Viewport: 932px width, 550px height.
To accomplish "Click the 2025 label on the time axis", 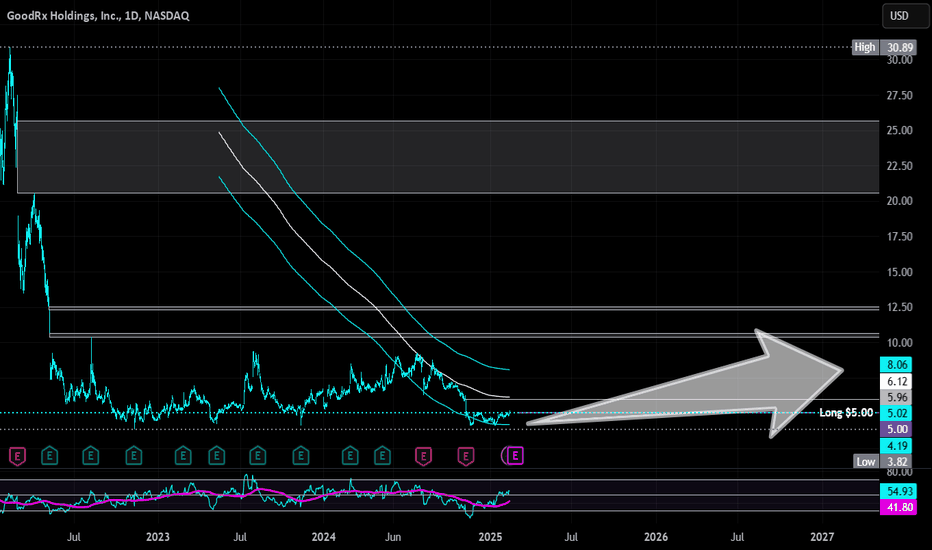I will [x=490, y=537].
